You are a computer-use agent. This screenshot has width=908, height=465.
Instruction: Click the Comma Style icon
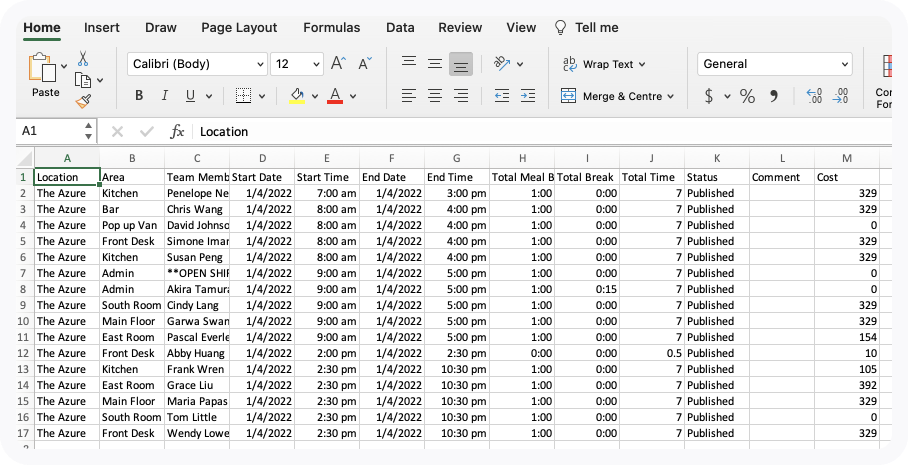point(773,96)
